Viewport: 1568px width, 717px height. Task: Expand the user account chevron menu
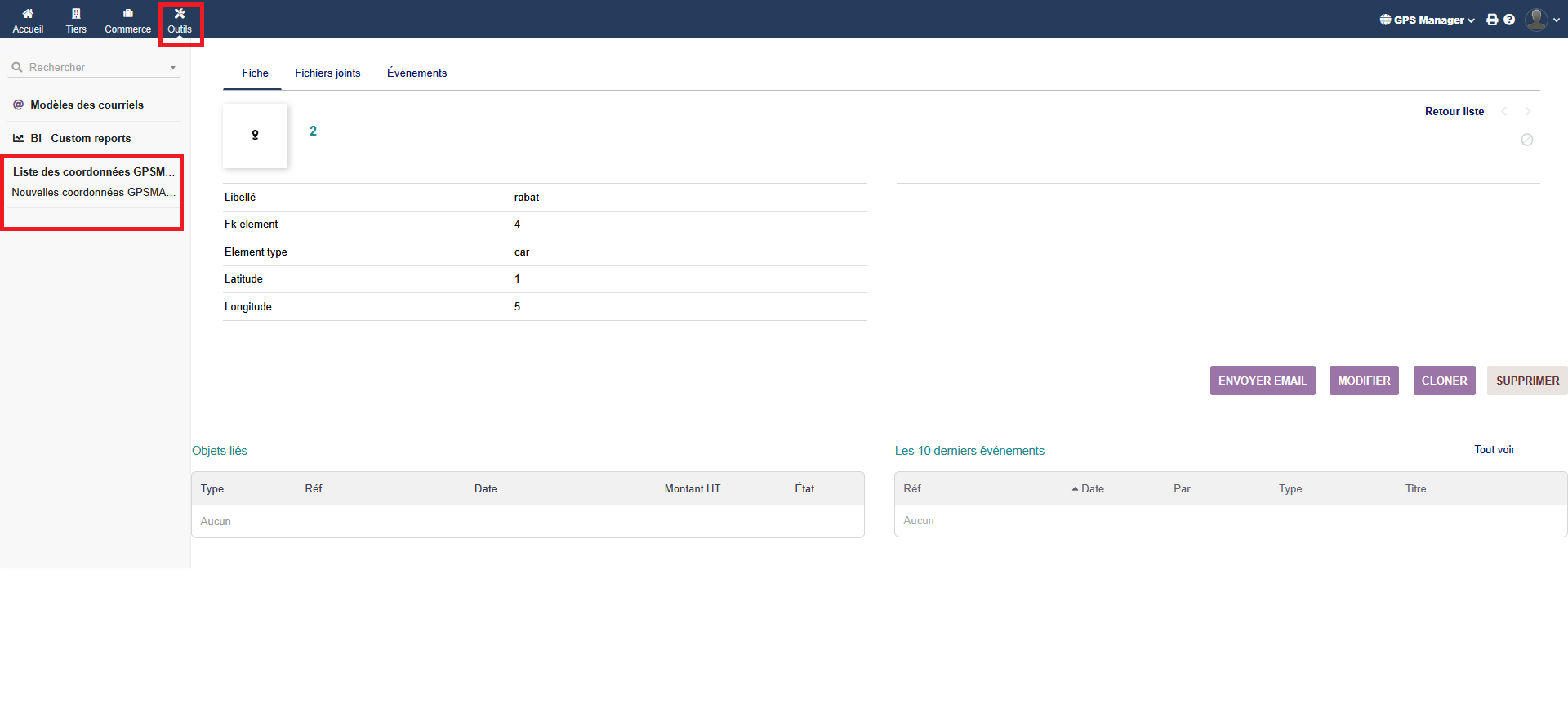[1557, 20]
